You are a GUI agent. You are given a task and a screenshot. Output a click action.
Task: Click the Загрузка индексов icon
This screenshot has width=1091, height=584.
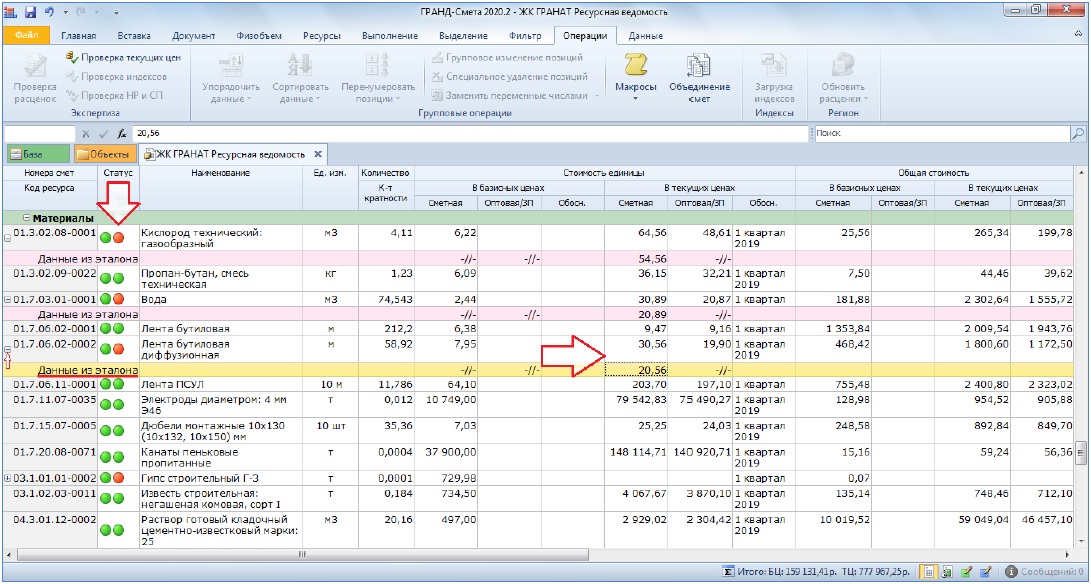pyautogui.click(x=774, y=66)
